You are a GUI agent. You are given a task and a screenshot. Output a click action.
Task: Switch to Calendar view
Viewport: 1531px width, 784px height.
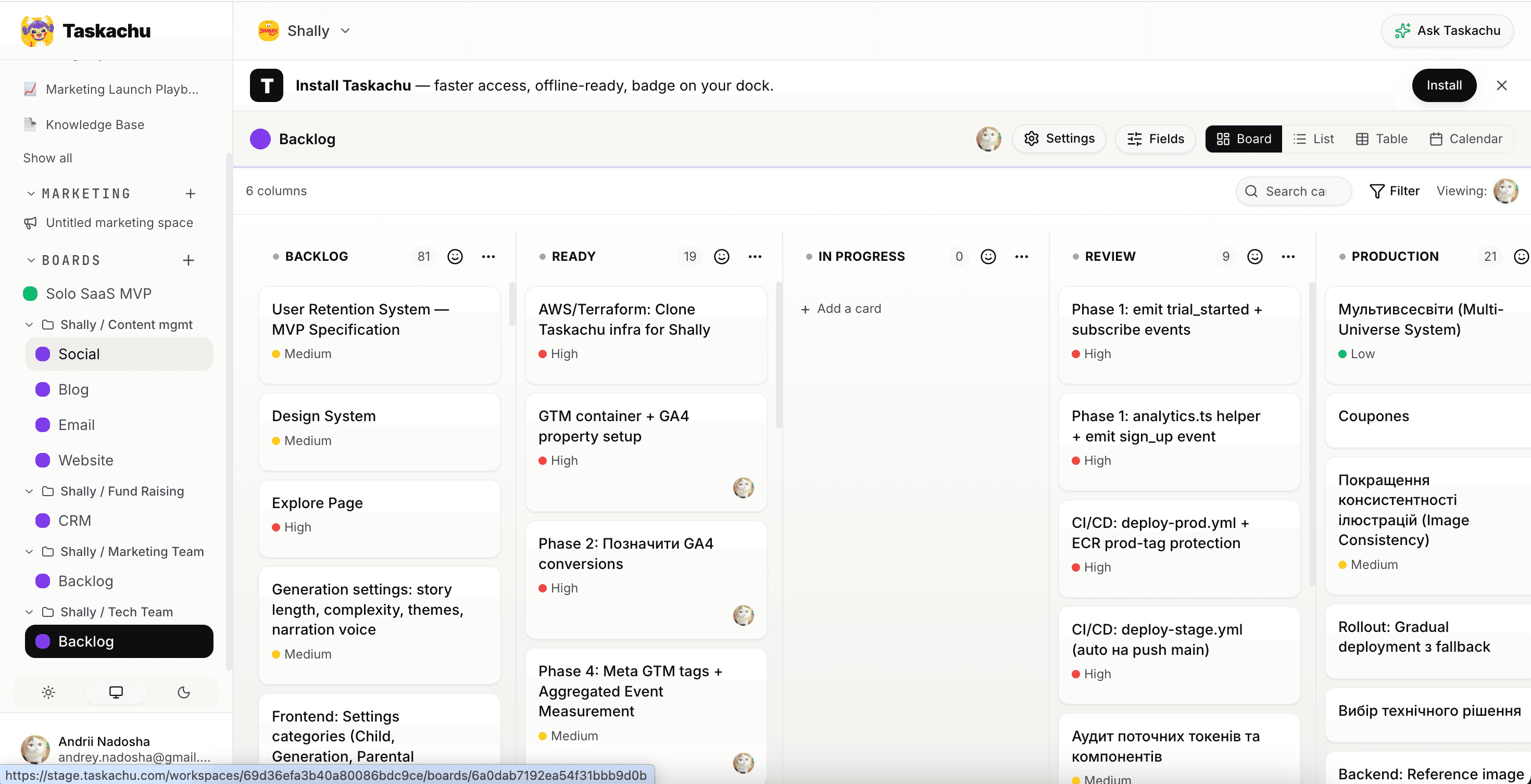pyautogui.click(x=1465, y=139)
